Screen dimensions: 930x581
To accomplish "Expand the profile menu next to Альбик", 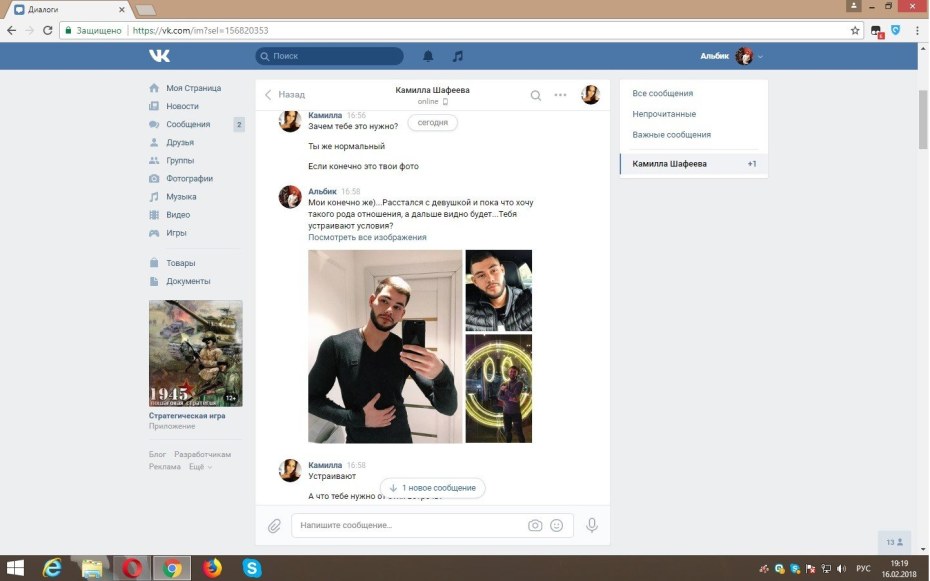I will pos(760,57).
